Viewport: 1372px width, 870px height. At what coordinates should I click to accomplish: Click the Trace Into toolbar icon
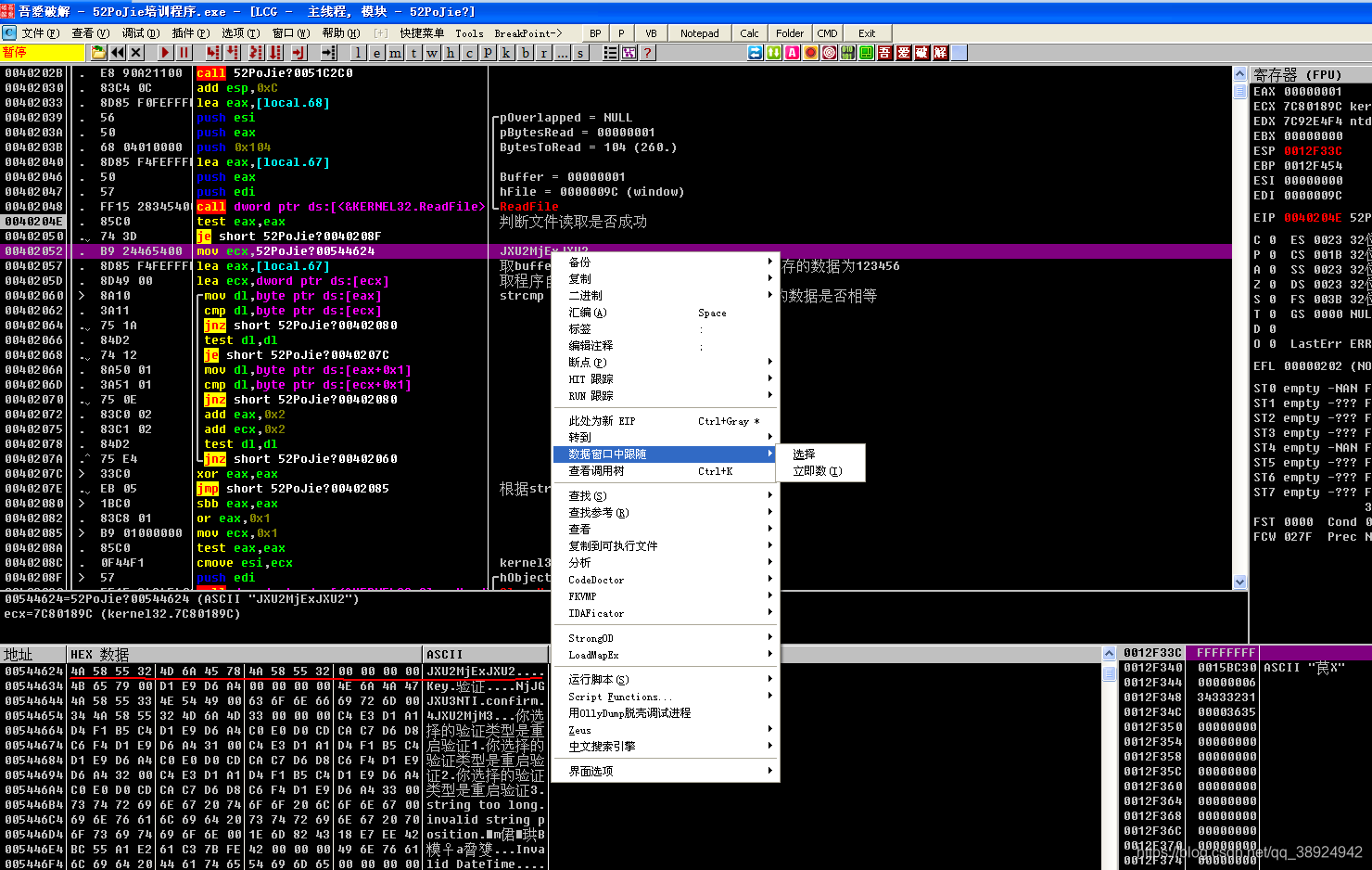256,53
